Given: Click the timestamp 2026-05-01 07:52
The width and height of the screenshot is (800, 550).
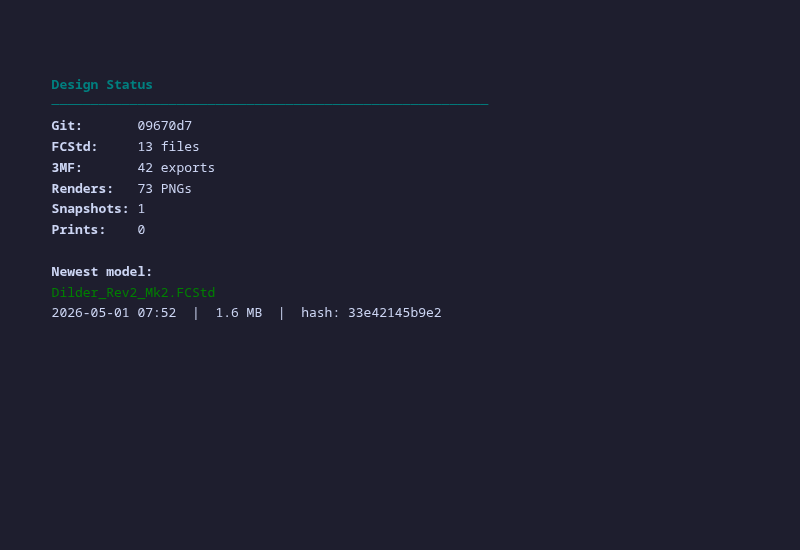Looking at the screenshot, I should pyautogui.click(x=114, y=313).
